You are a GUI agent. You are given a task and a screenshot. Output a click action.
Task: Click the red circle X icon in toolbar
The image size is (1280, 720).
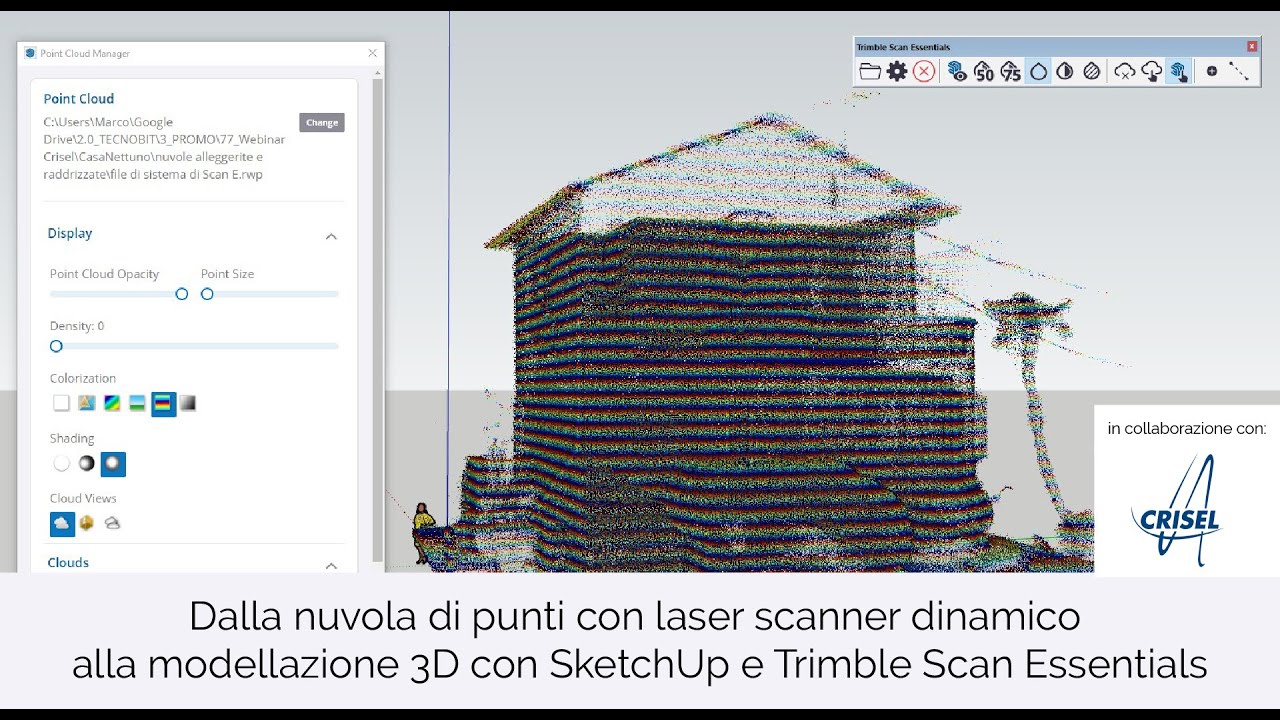pyautogui.click(x=924, y=71)
